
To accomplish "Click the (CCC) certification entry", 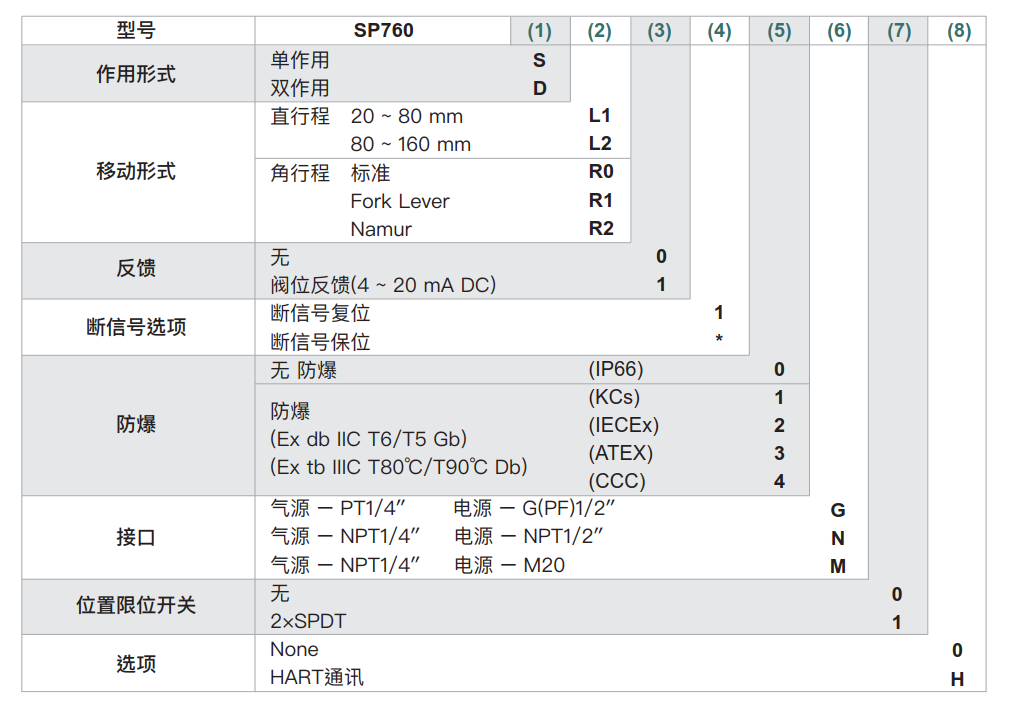I will [617, 481].
